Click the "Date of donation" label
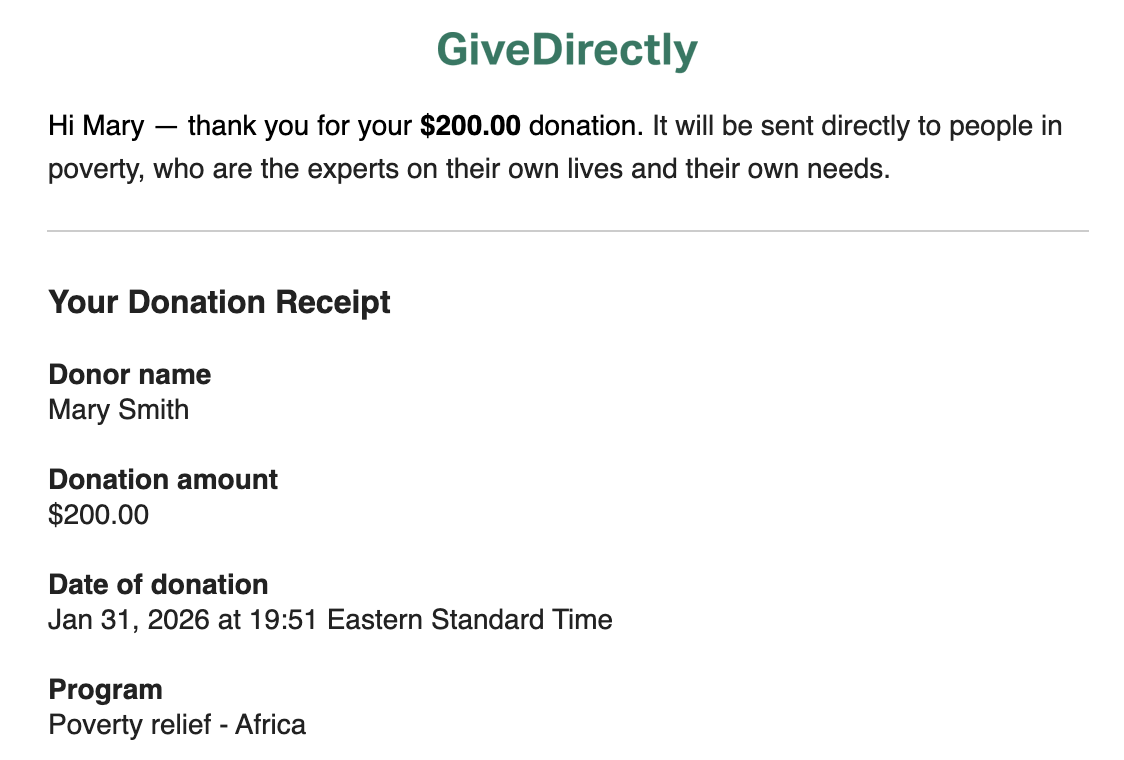This screenshot has width=1124, height=760. tap(158, 585)
